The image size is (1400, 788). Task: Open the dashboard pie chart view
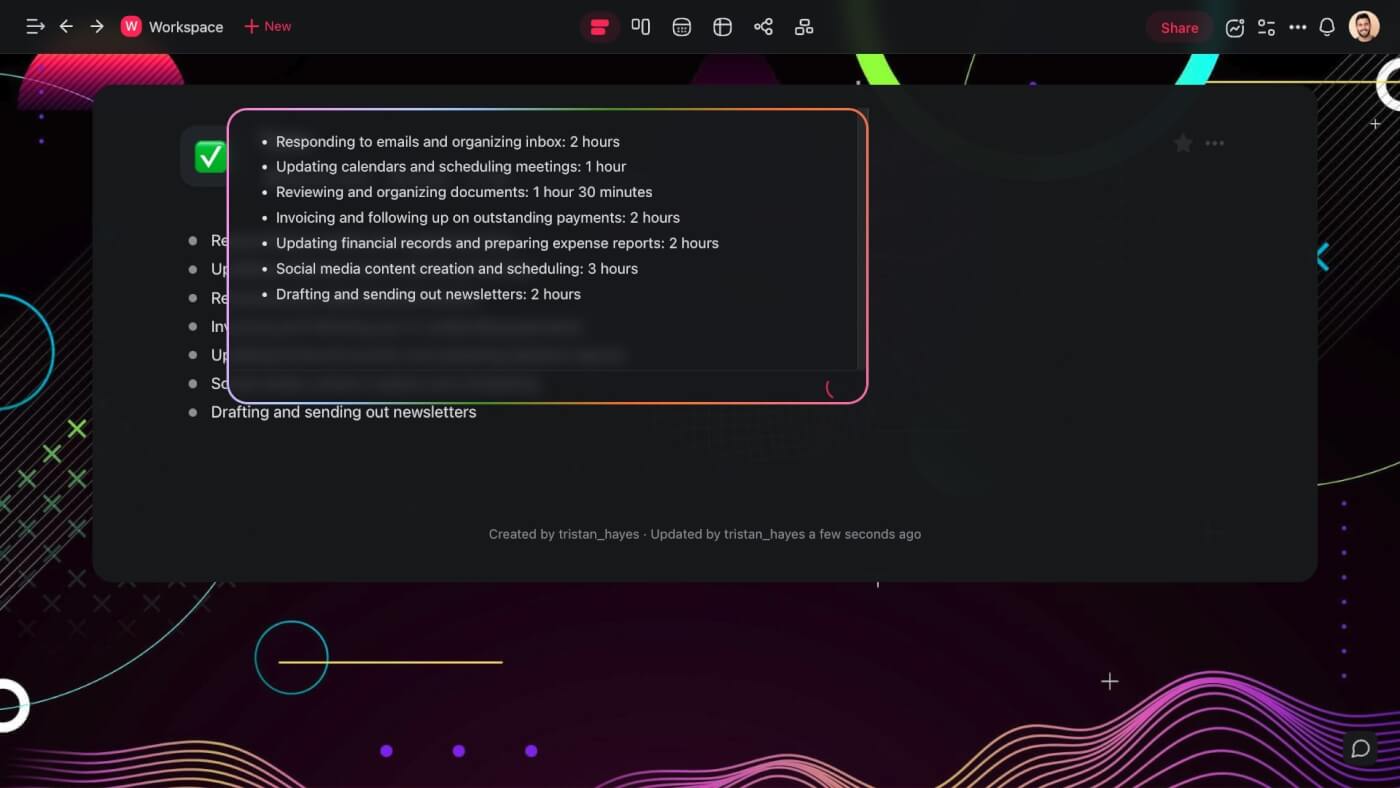(x=722, y=26)
